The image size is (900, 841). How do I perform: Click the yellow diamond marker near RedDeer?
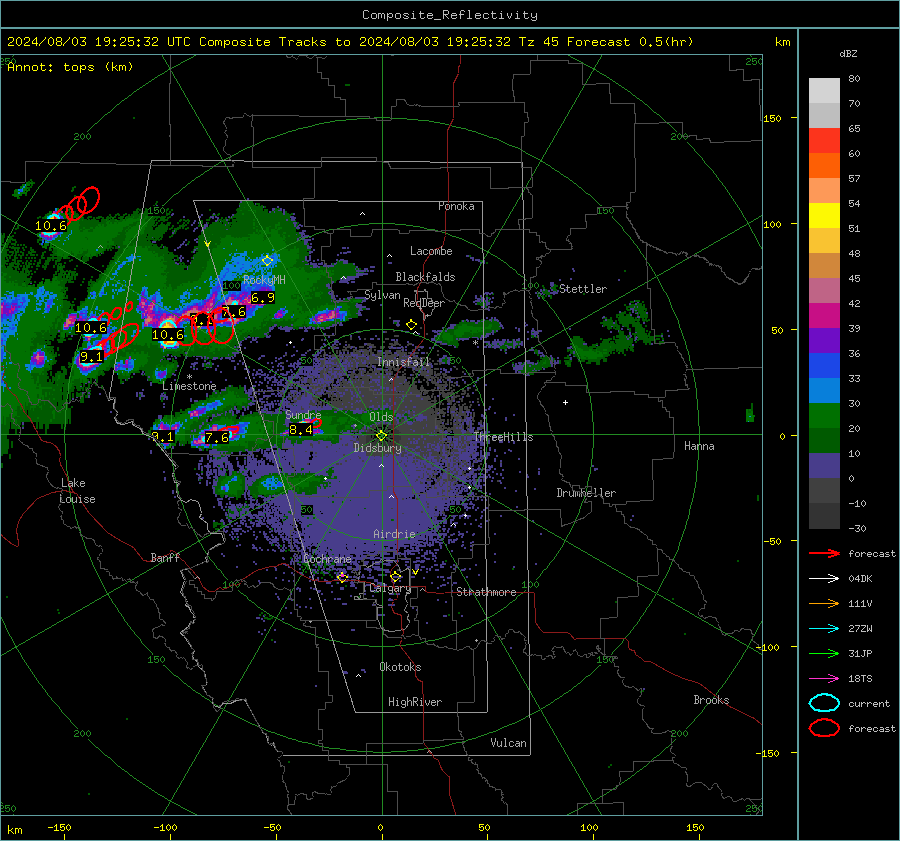pos(411,325)
